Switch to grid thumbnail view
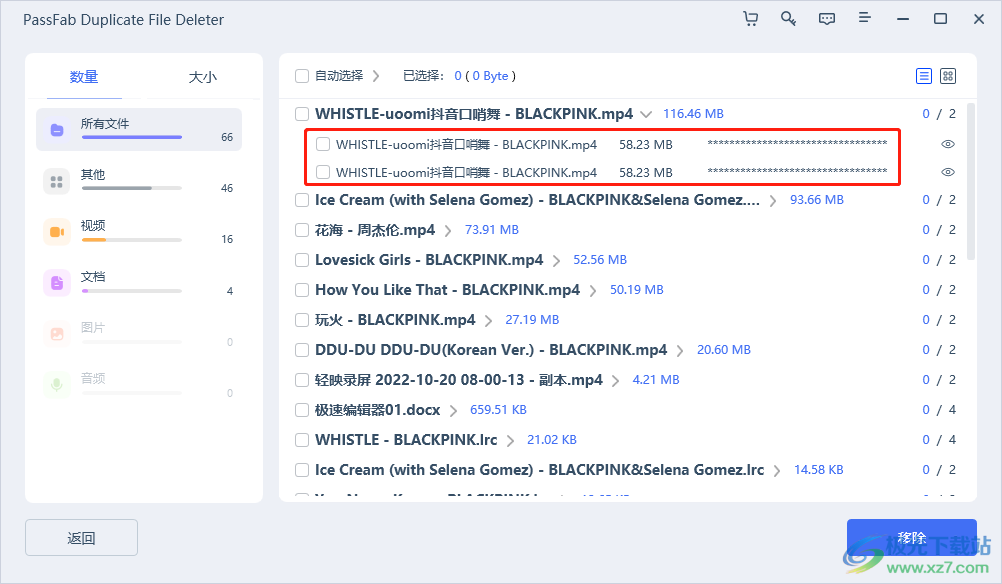The image size is (1002, 584). [x=948, y=76]
